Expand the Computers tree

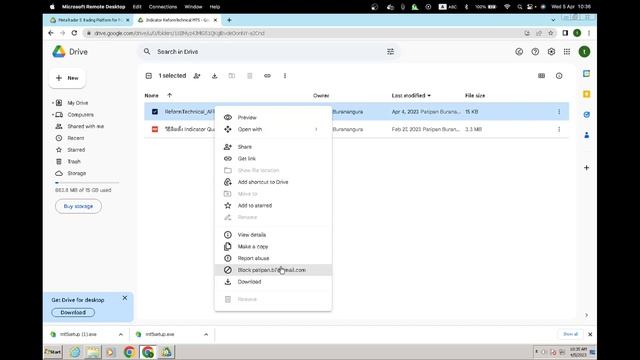[53, 115]
